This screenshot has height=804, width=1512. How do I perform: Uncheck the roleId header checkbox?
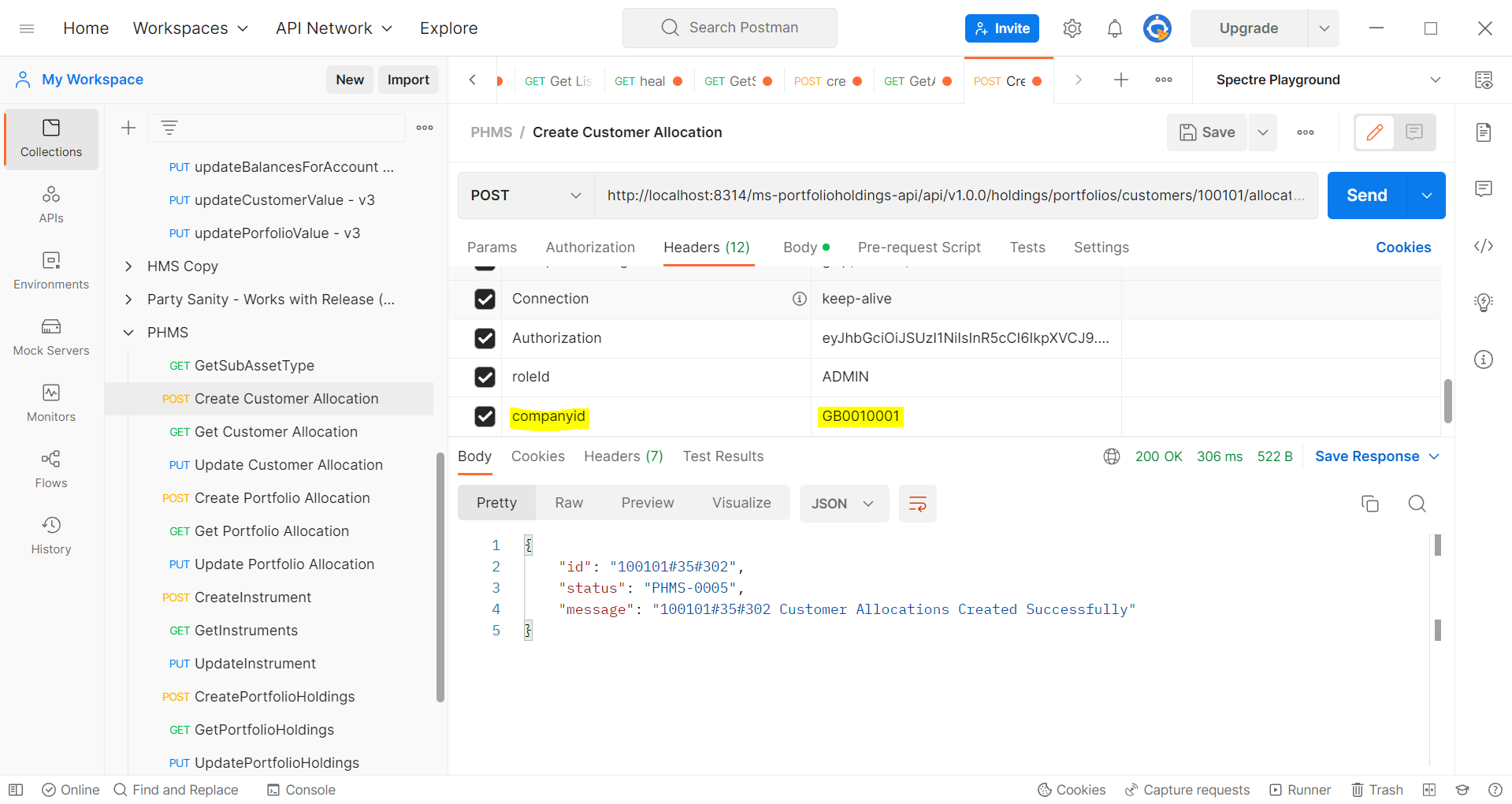(x=485, y=377)
